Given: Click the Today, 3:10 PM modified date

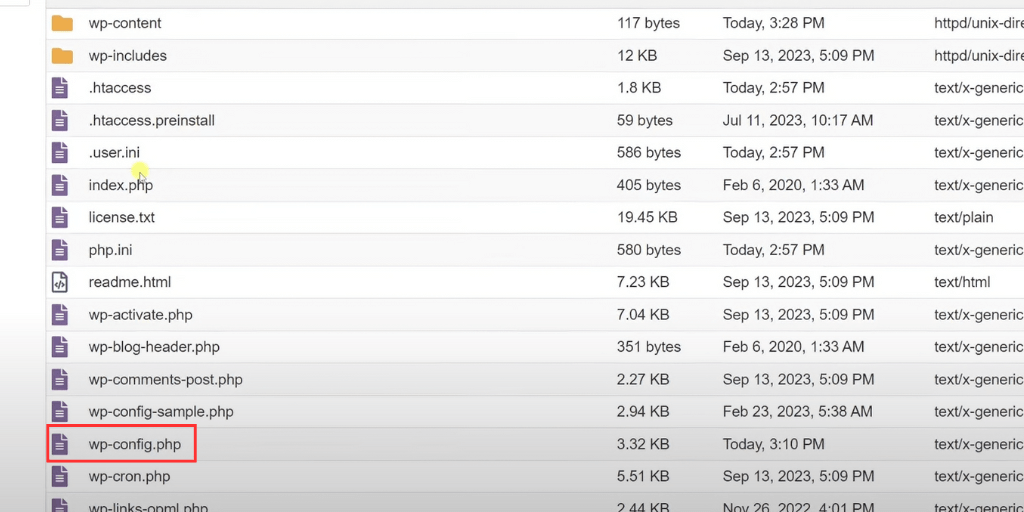Looking at the screenshot, I should pyautogui.click(x=774, y=445).
